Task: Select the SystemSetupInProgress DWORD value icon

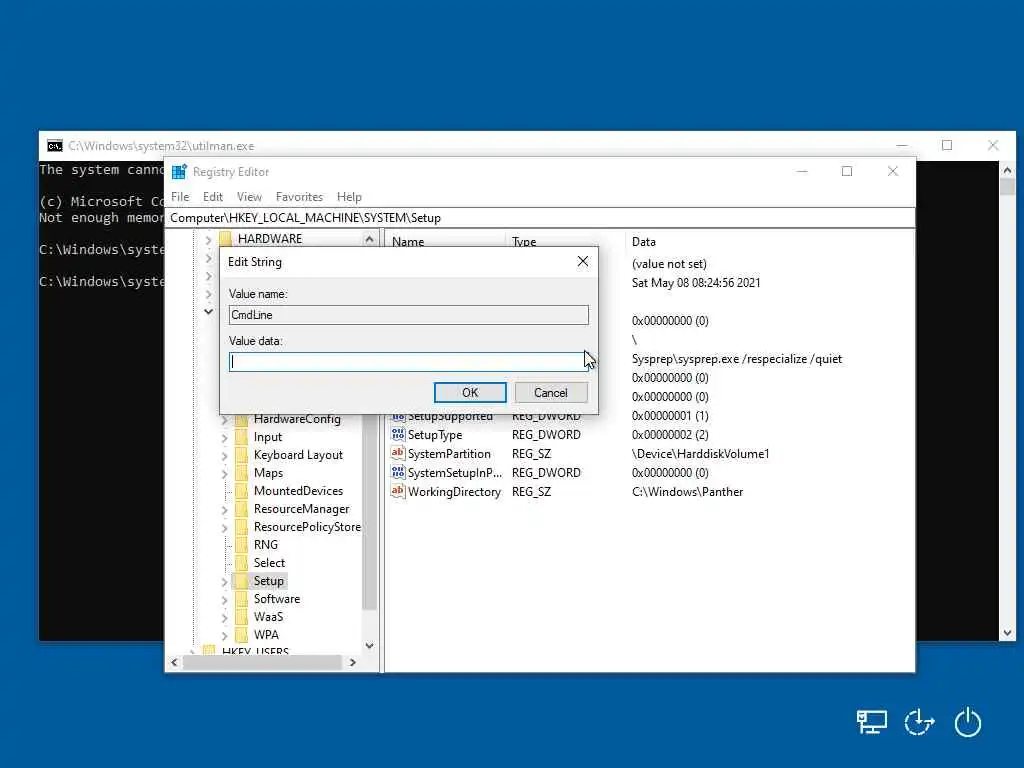Action: 398,472
